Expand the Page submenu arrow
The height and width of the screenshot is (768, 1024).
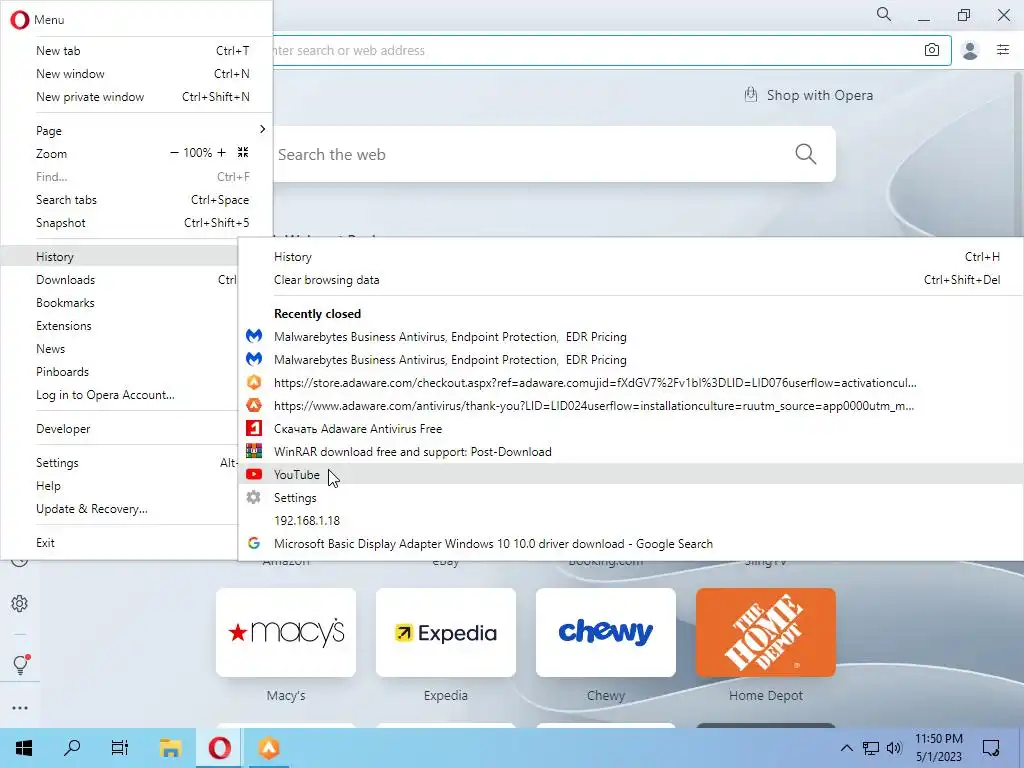pos(263,129)
